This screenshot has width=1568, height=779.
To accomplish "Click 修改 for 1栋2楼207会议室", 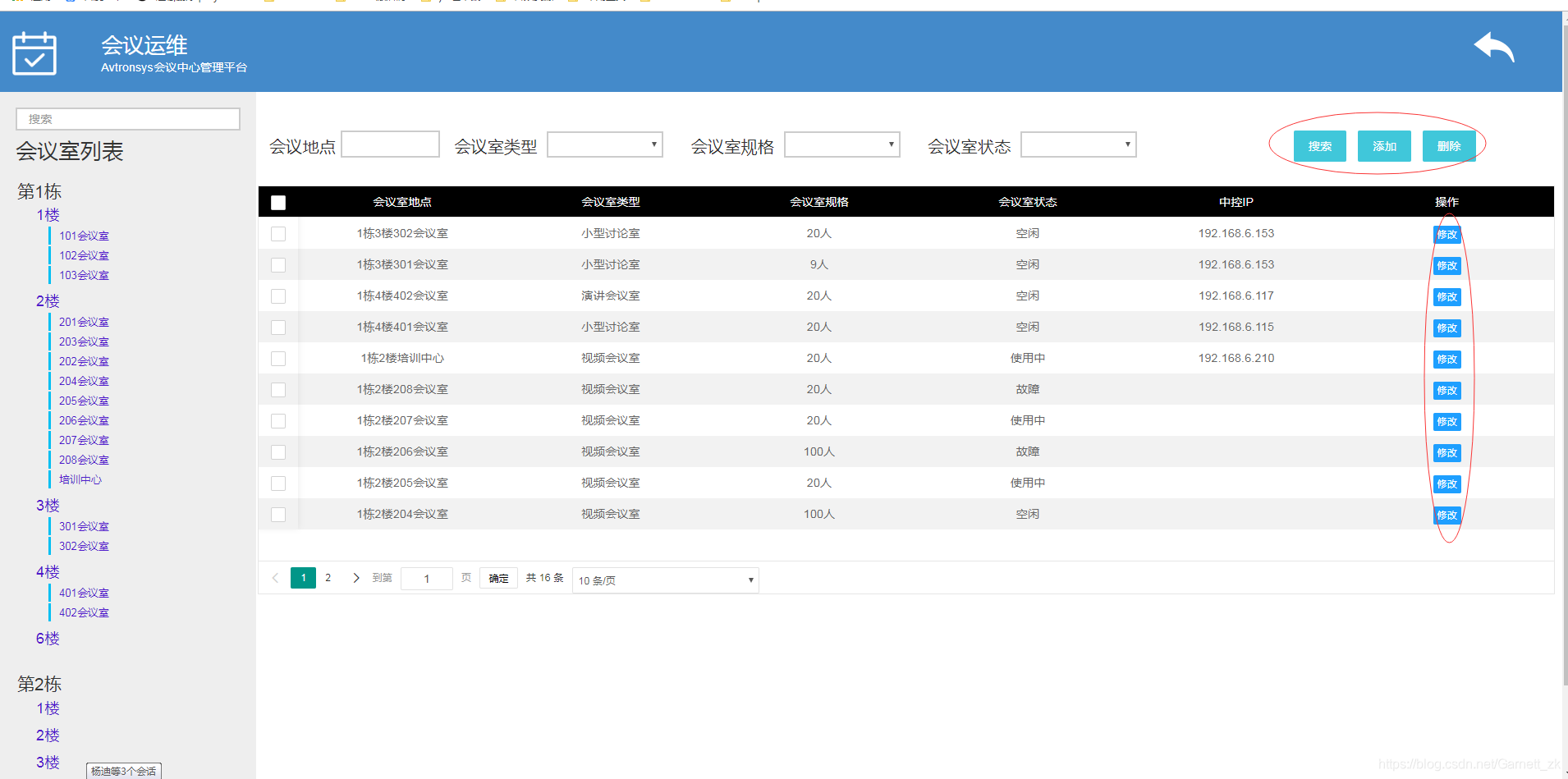I will coord(1447,422).
